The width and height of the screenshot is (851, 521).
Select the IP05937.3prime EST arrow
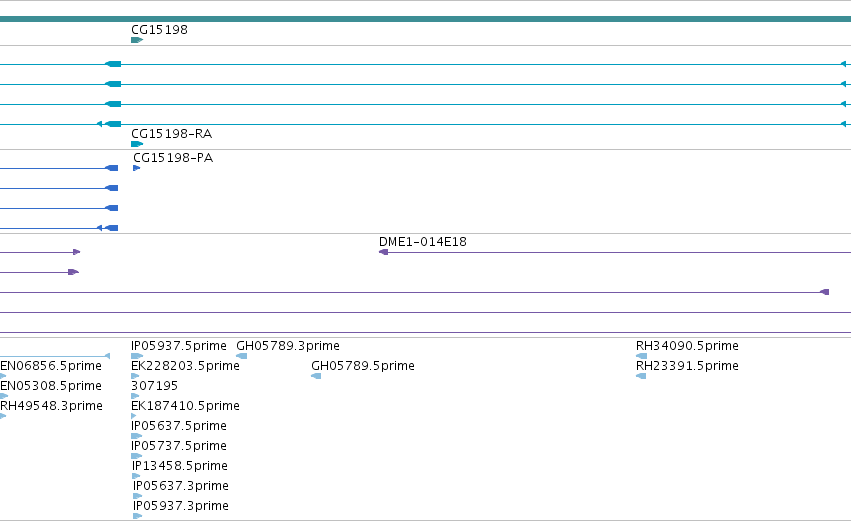pyautogui.click(x=137, y=516)
